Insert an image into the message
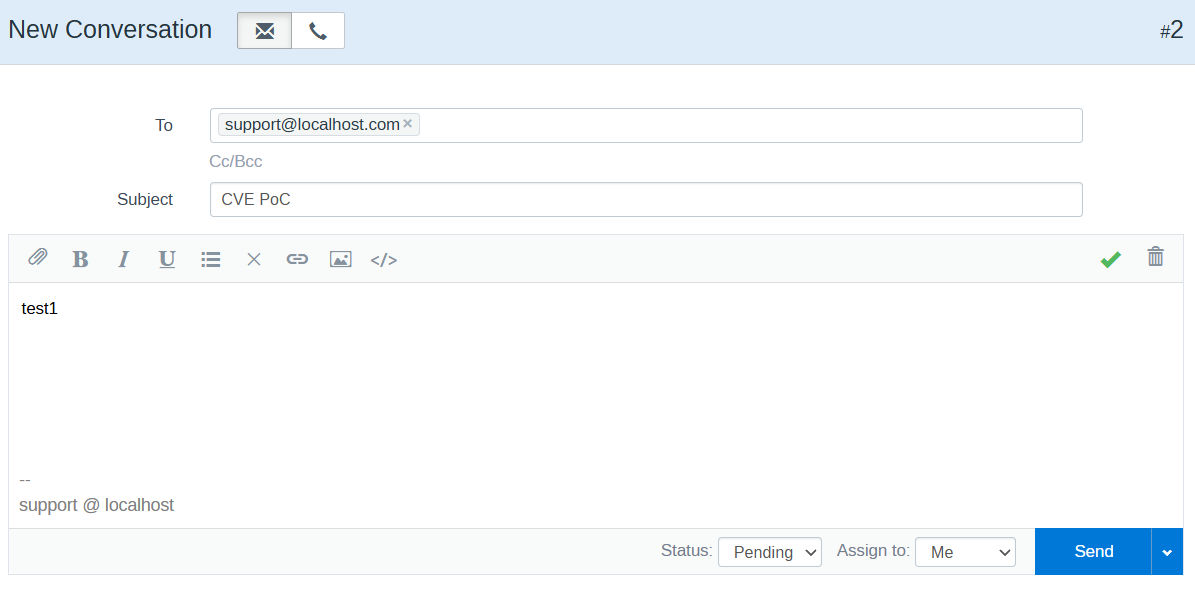 (x=340, y=258)
